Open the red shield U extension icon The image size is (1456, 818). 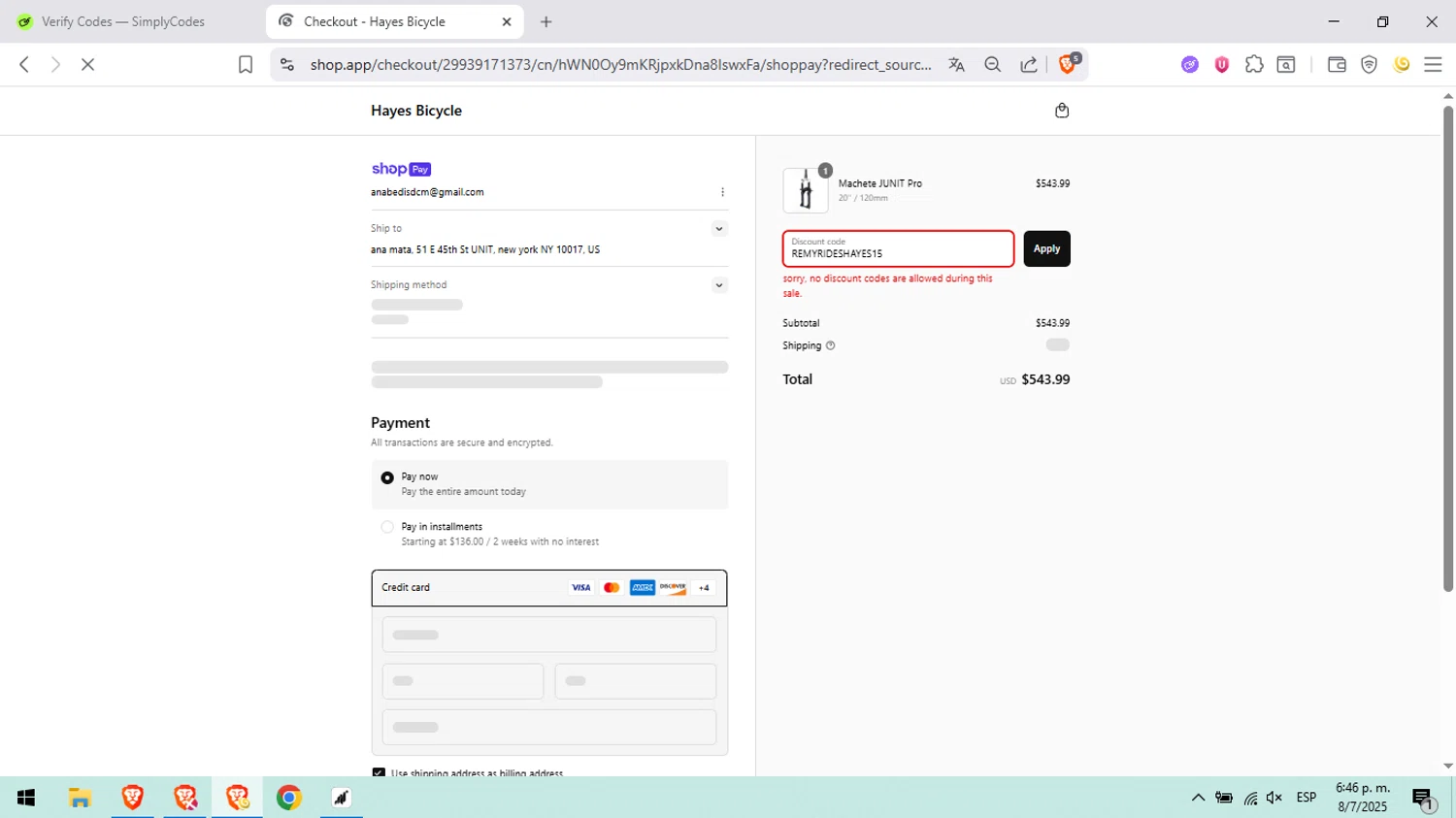tap(1222, 65)
